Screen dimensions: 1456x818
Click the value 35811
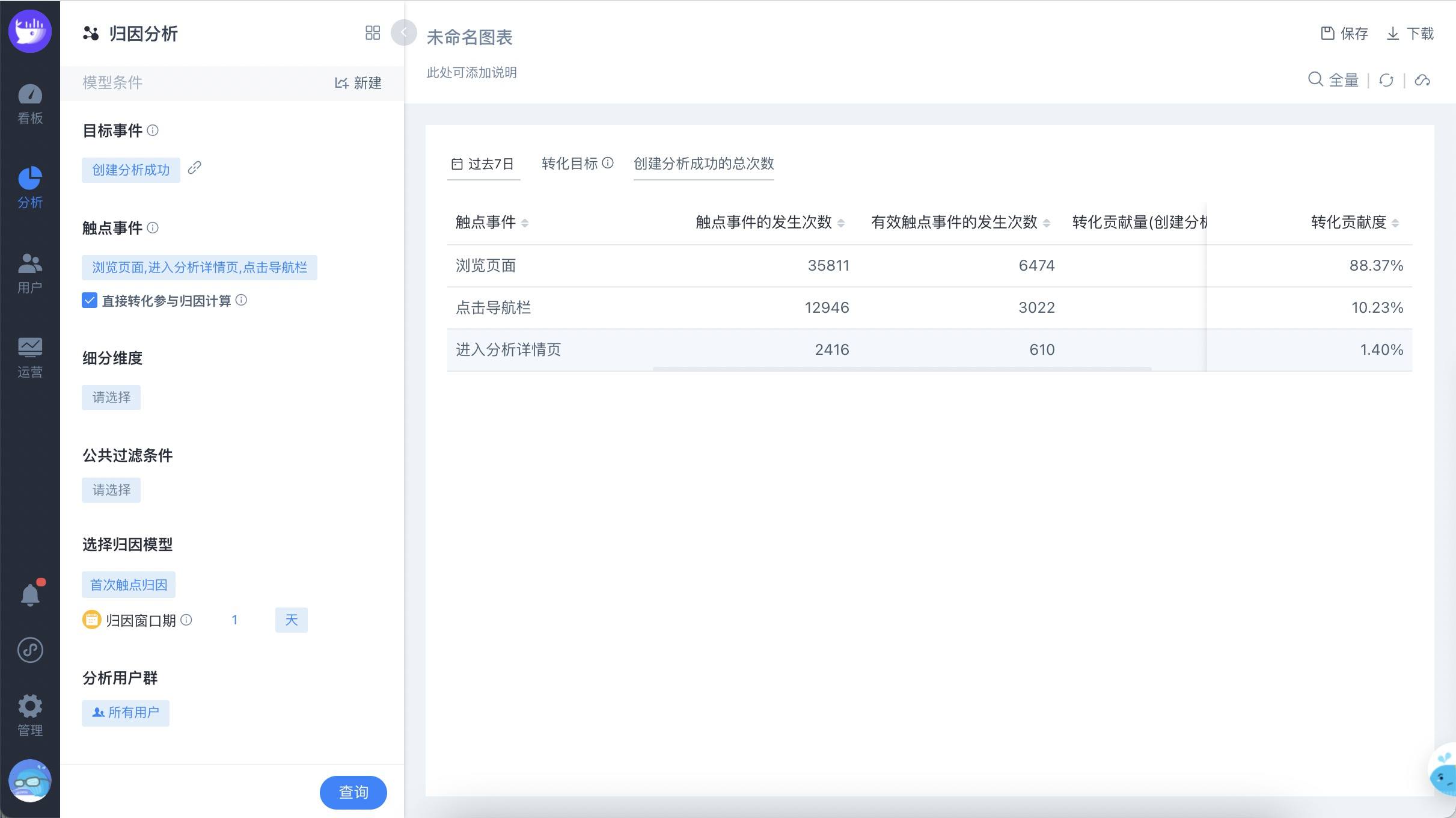pos(828,266)
